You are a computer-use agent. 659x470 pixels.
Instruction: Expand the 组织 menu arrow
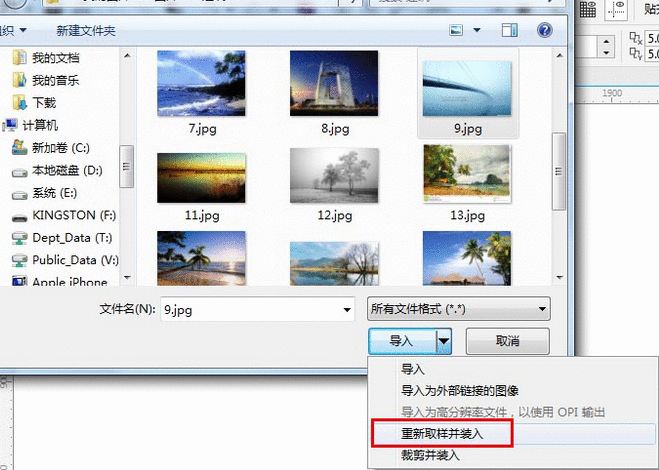click(x=23, y=30)
